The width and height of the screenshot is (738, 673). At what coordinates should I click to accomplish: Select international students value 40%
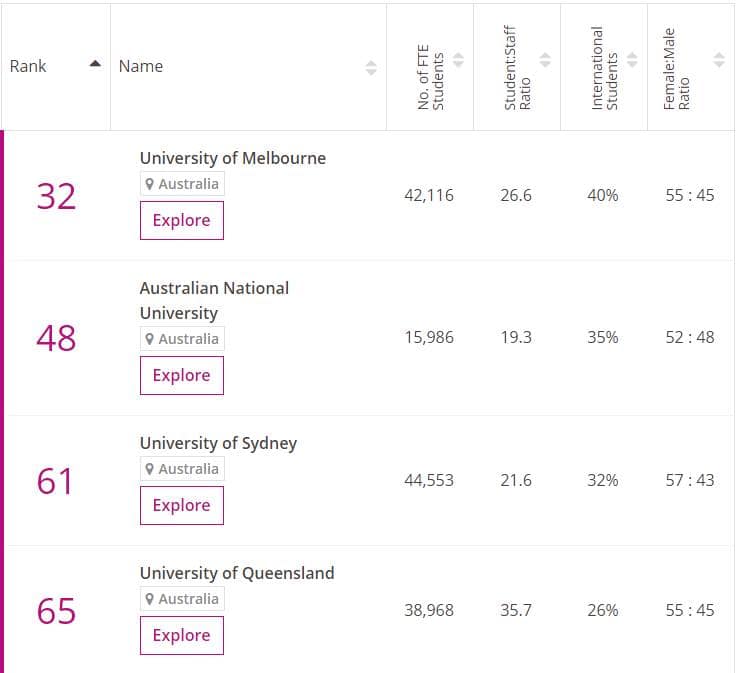point(603,195)
